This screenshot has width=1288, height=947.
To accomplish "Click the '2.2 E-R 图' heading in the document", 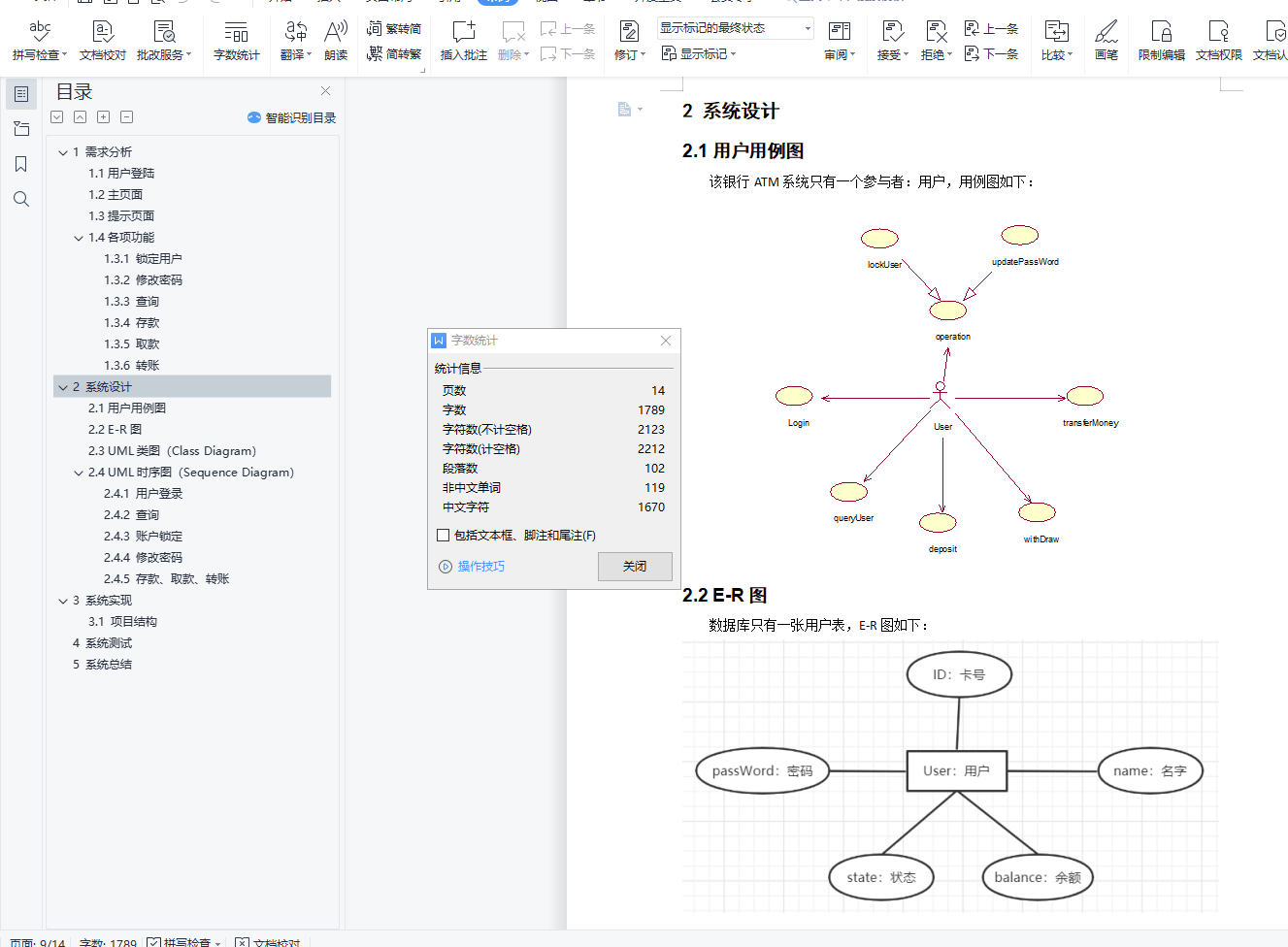I will tap(724, 595).
